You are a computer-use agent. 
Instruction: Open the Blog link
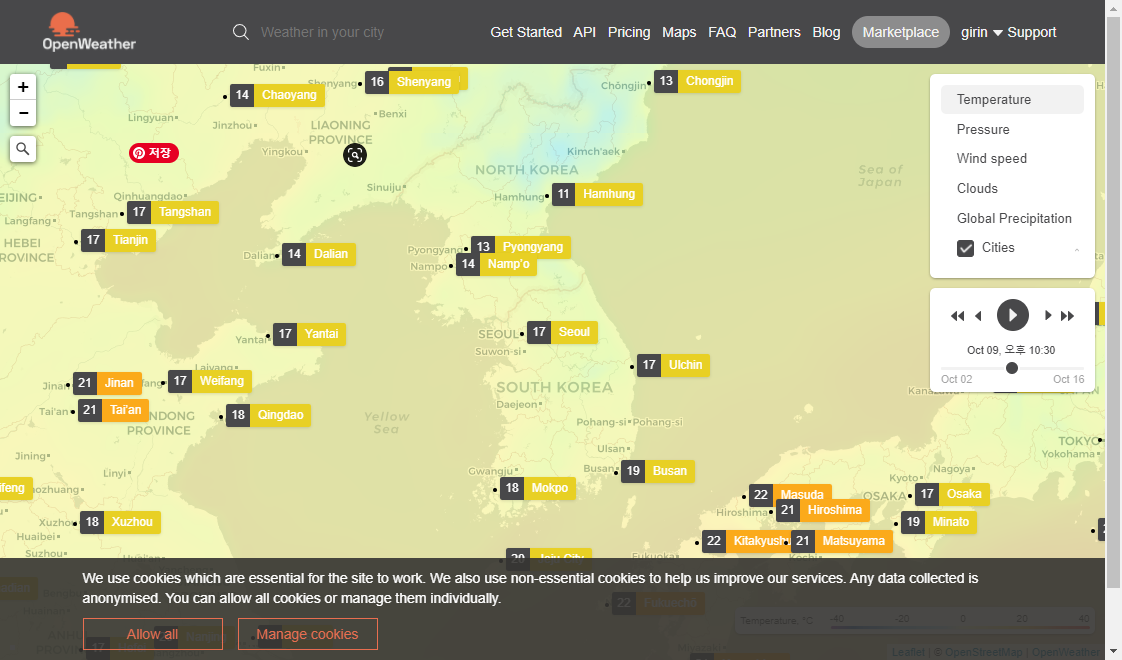[826, 32]
